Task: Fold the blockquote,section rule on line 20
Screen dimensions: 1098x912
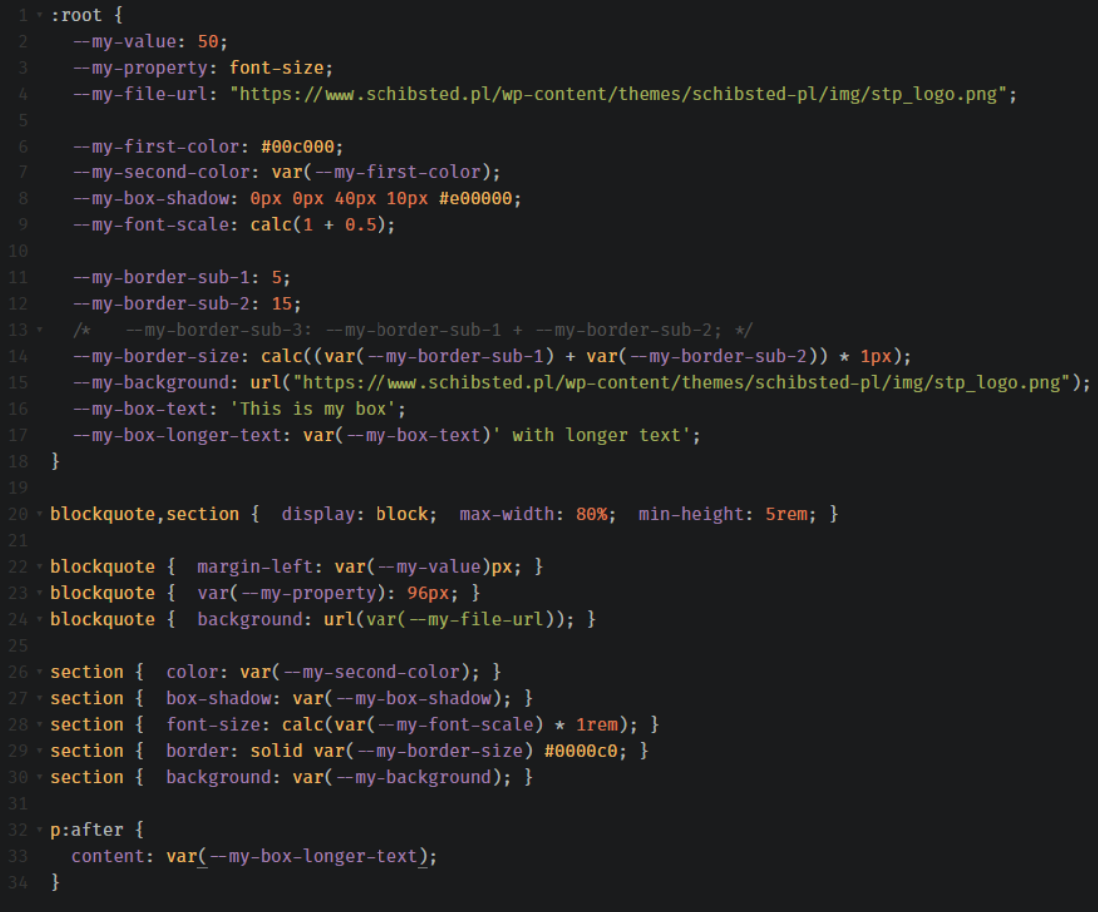Action: tap(39, 514)
